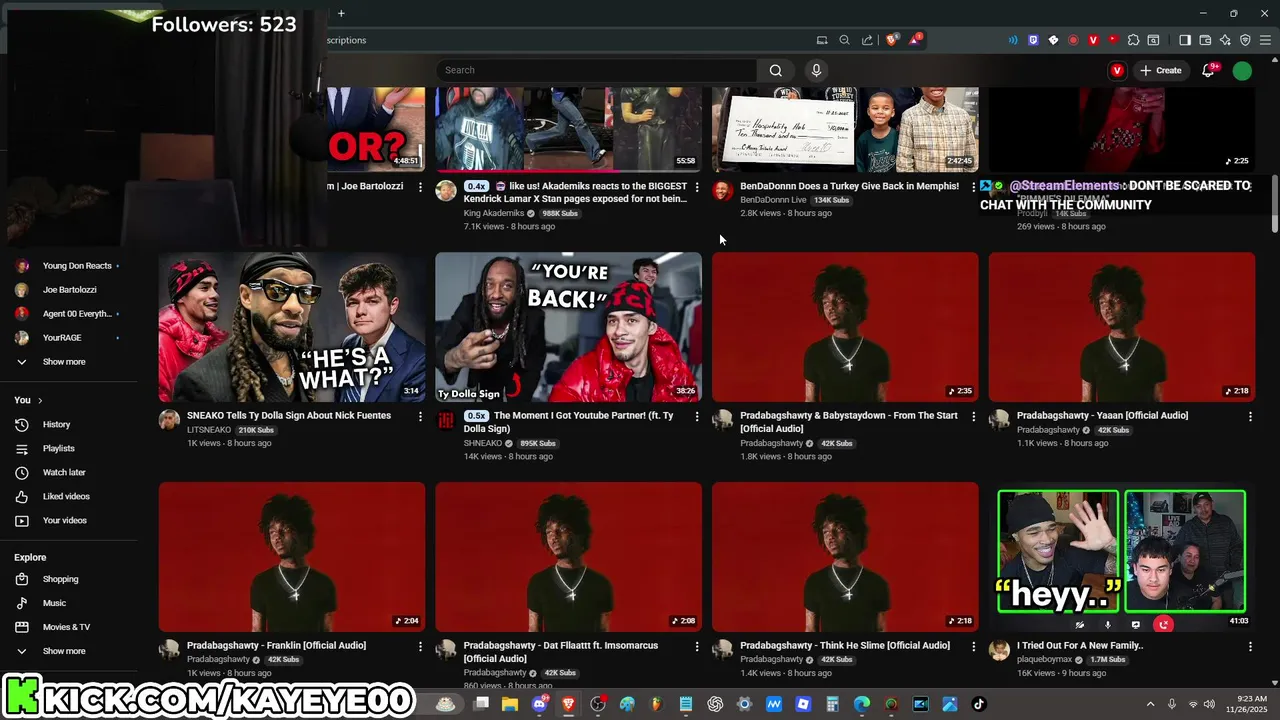Open Think He Slime Official Audio title
This screenshot has height=720, width=1280.
(845, 646)
